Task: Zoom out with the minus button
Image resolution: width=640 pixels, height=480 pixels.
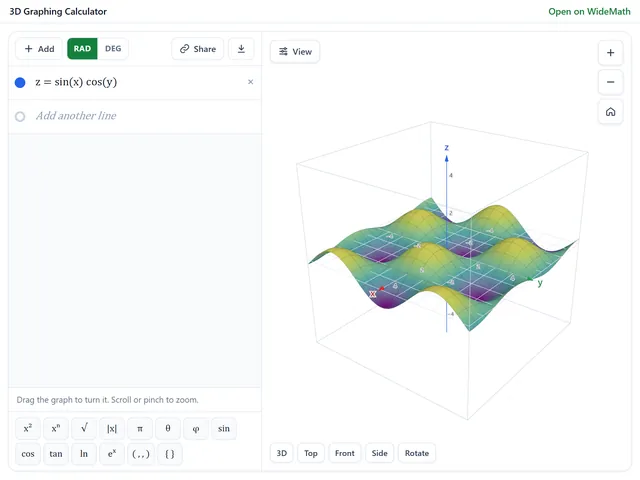Action: [x=611, y=82]
